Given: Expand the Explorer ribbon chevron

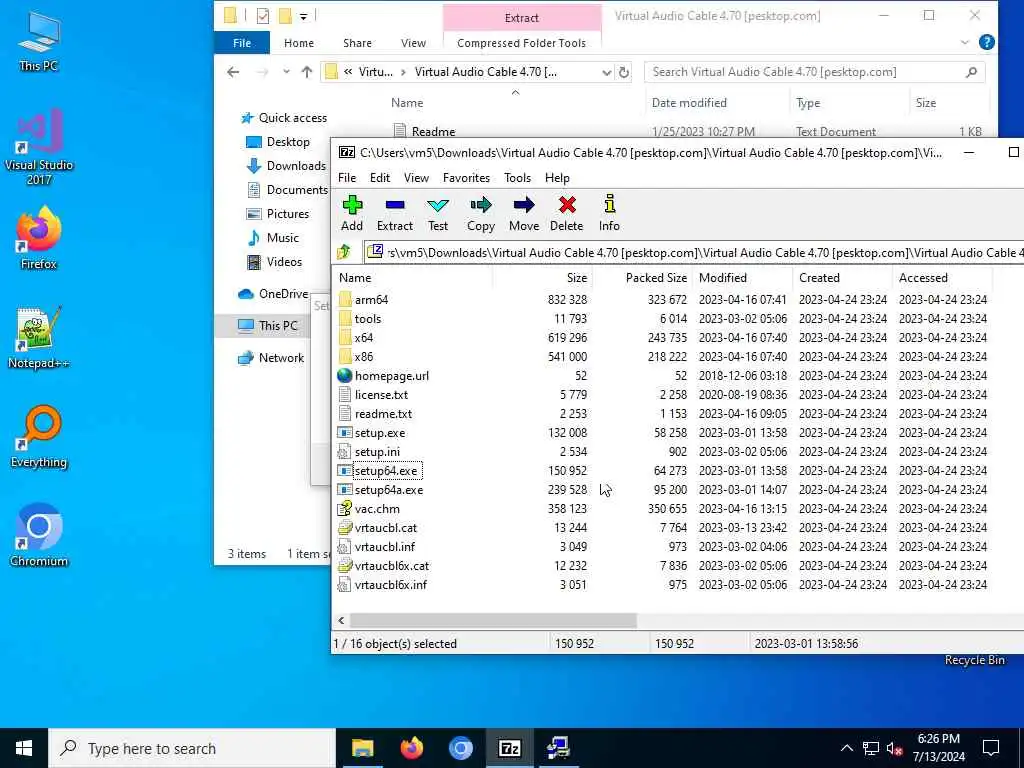Looking at the screenshot, I should pos(965,42).
